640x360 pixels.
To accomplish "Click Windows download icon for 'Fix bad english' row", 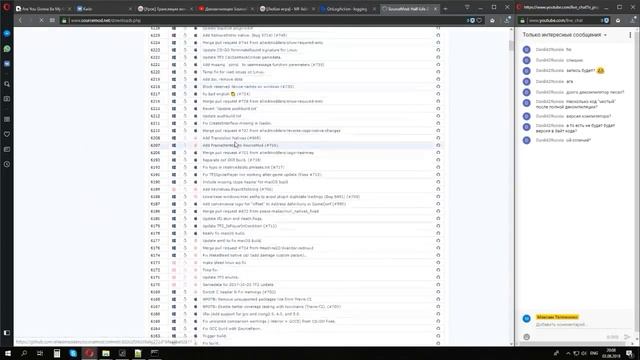I will tap(174, 94).
